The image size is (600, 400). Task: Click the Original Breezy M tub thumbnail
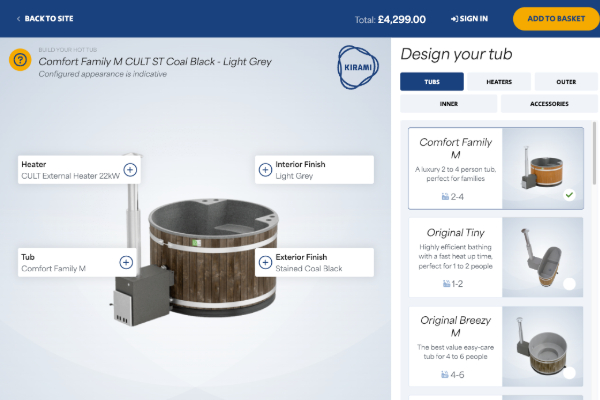[x=543, y=346]
